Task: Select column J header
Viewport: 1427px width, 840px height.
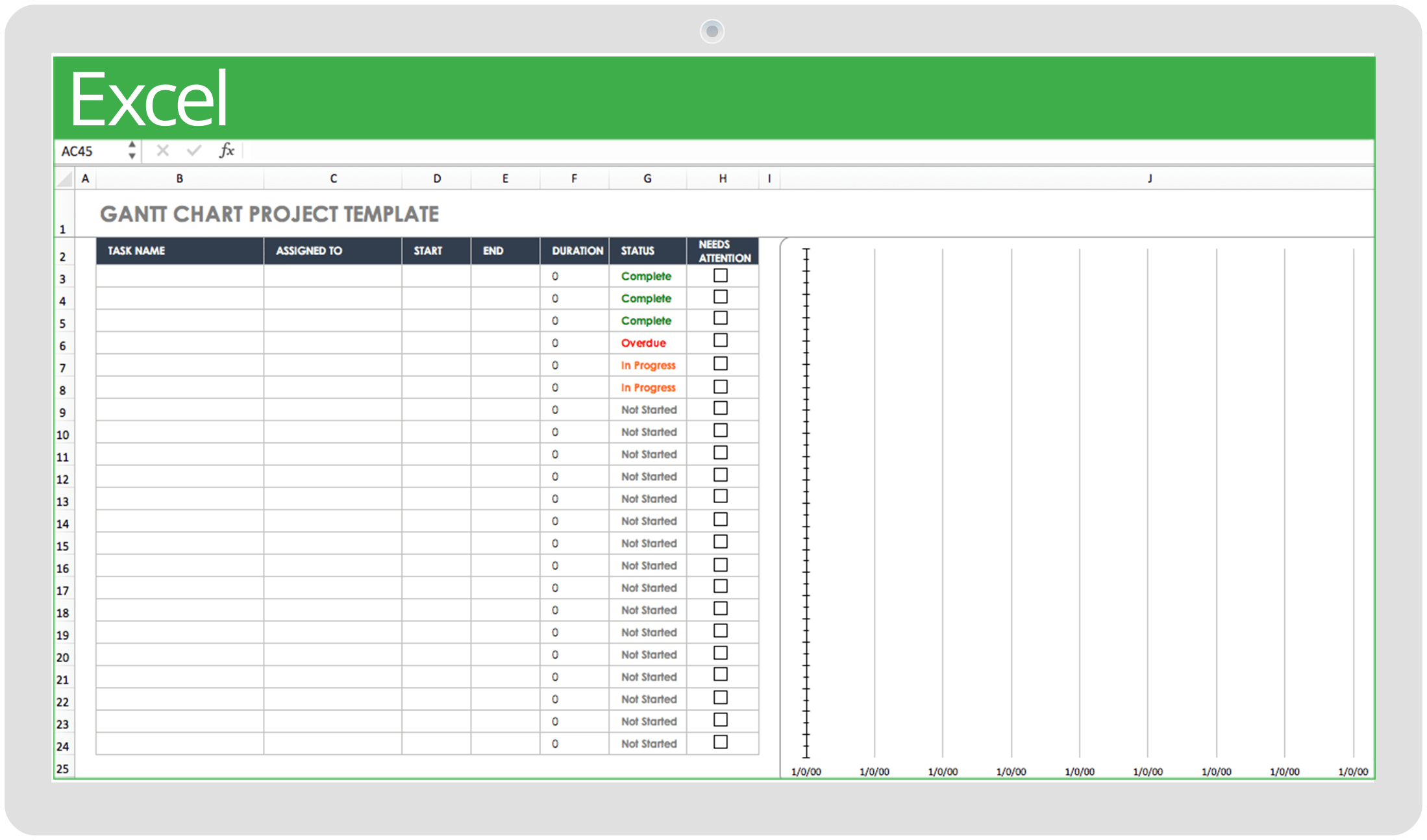Action: click(x=1149, y=179)
